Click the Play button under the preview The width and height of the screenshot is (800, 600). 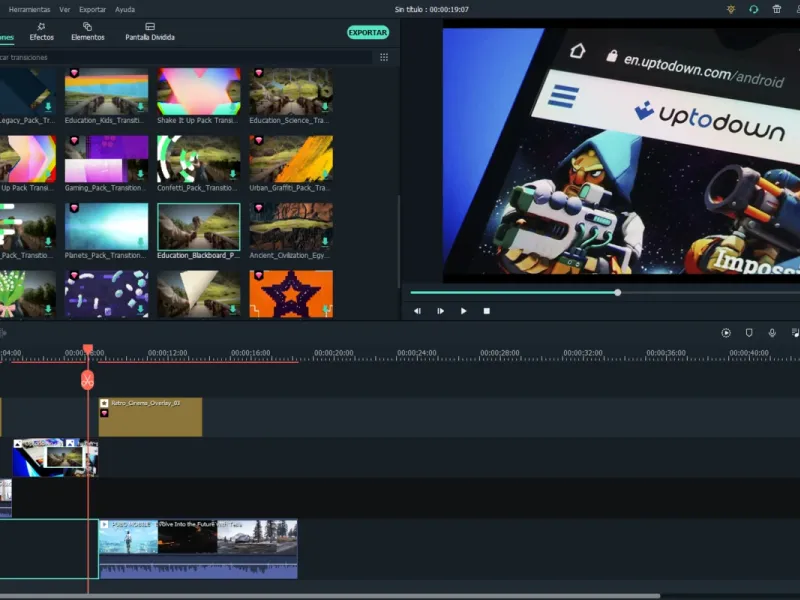pyautogui.click(x=463, y=311)
